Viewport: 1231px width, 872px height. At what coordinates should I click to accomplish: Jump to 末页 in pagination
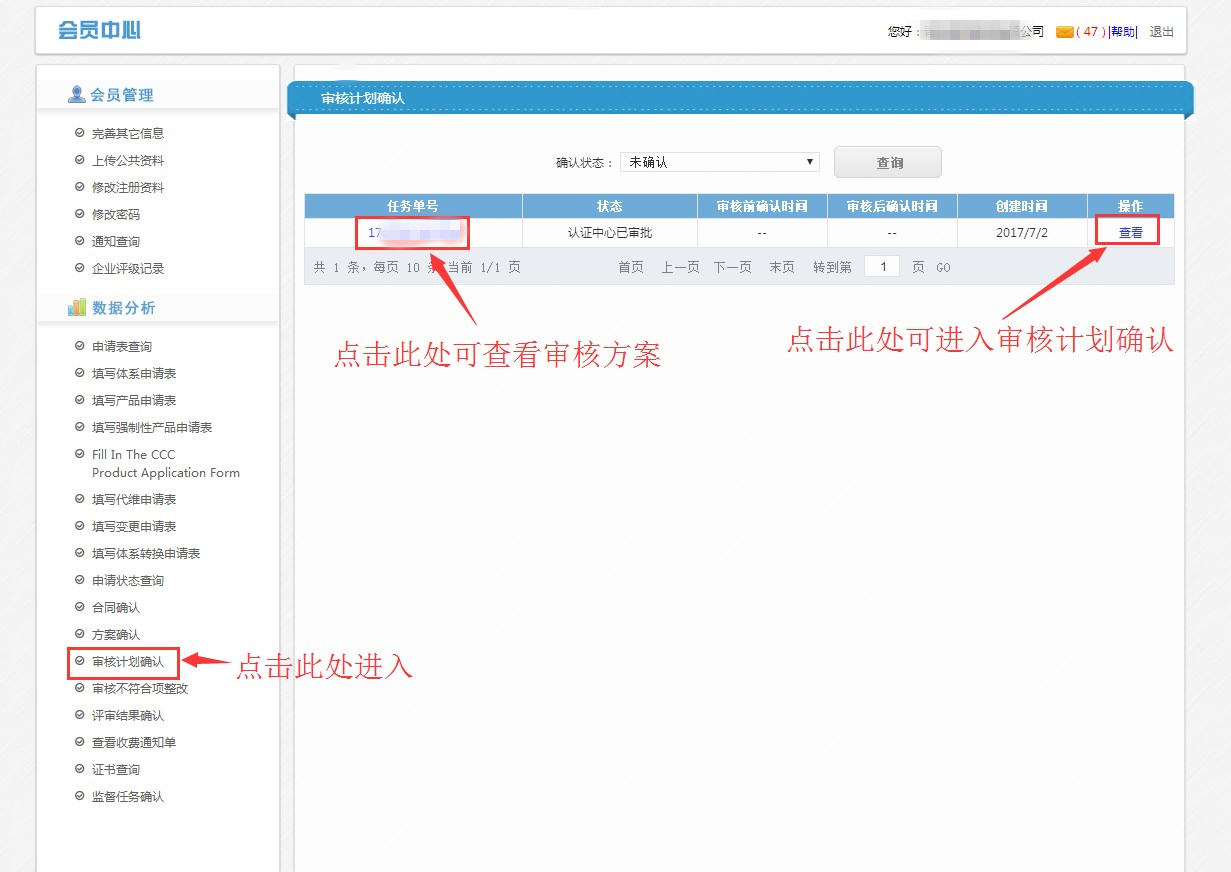782,267
